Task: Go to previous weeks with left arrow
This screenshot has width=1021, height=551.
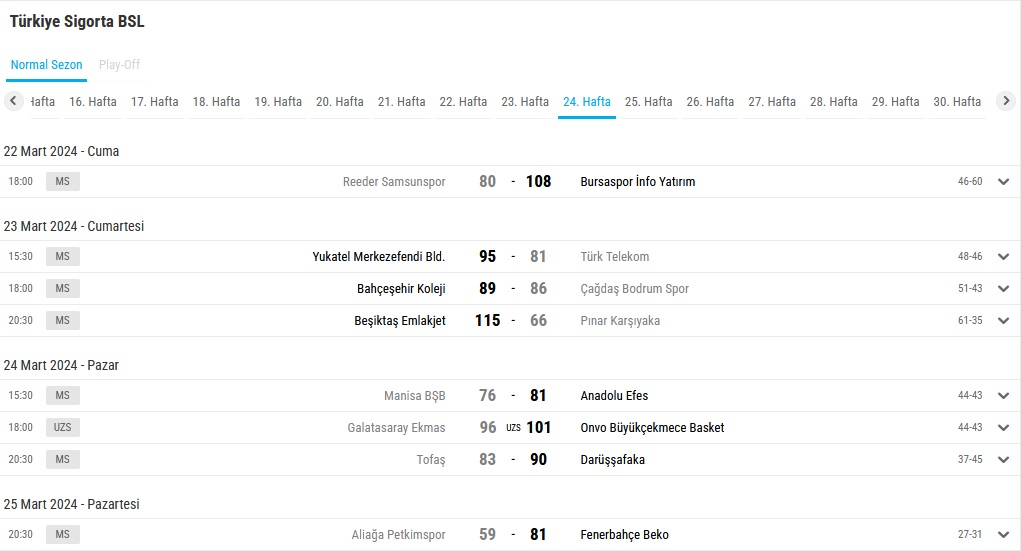Action: tap(13, 101)
